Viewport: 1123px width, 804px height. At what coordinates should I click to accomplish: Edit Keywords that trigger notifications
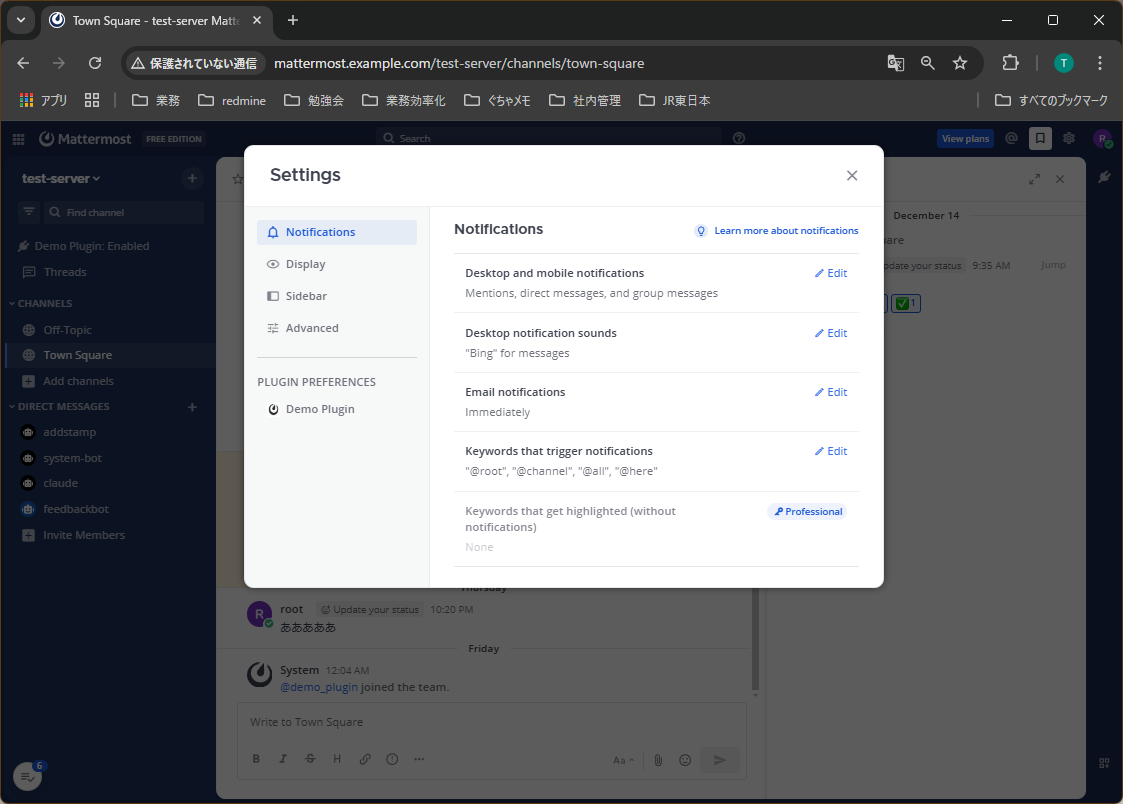tap(831, 451)
